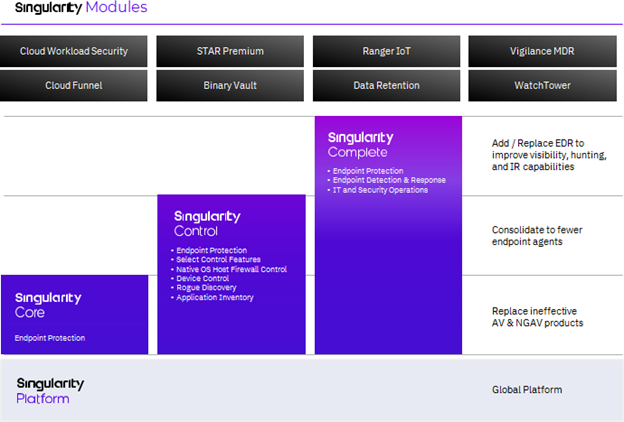Select the STAR Premium module button
624x422 pixels.
(x=230, y=51)
